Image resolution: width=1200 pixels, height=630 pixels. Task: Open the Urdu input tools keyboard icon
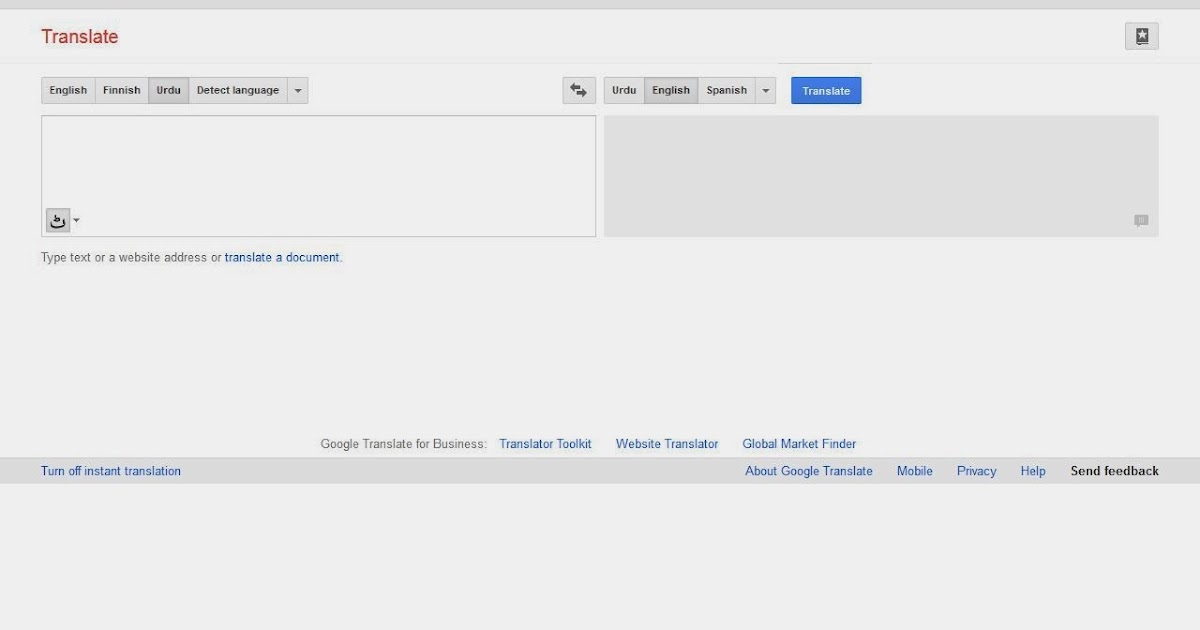58,221
